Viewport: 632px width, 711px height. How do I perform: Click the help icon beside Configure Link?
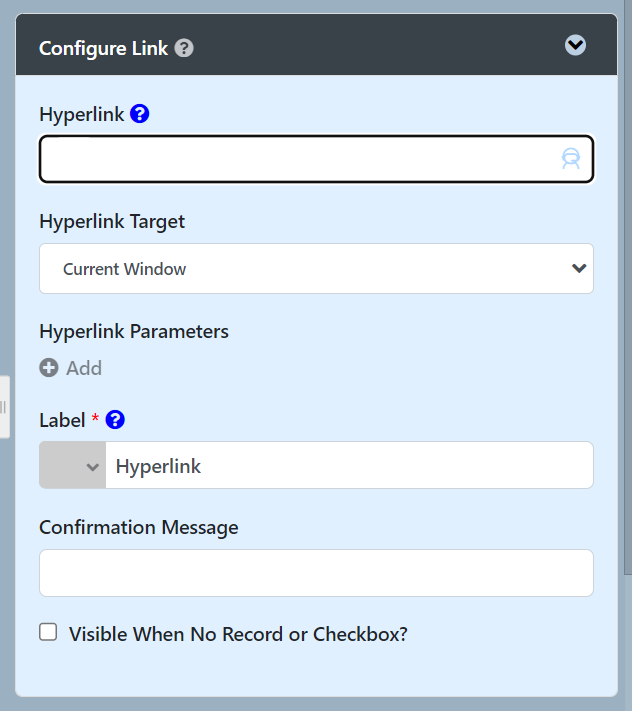184,48
